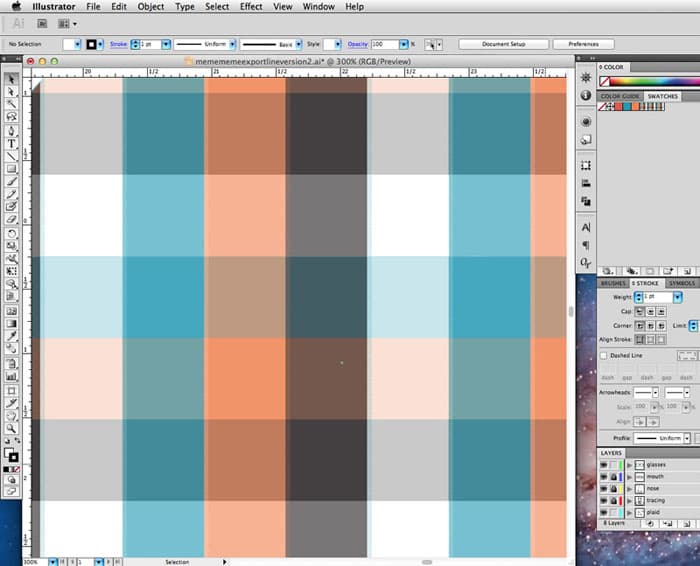Select the Direct Selection tool
This screenshot has height=566, width=700.
[11, 92]
